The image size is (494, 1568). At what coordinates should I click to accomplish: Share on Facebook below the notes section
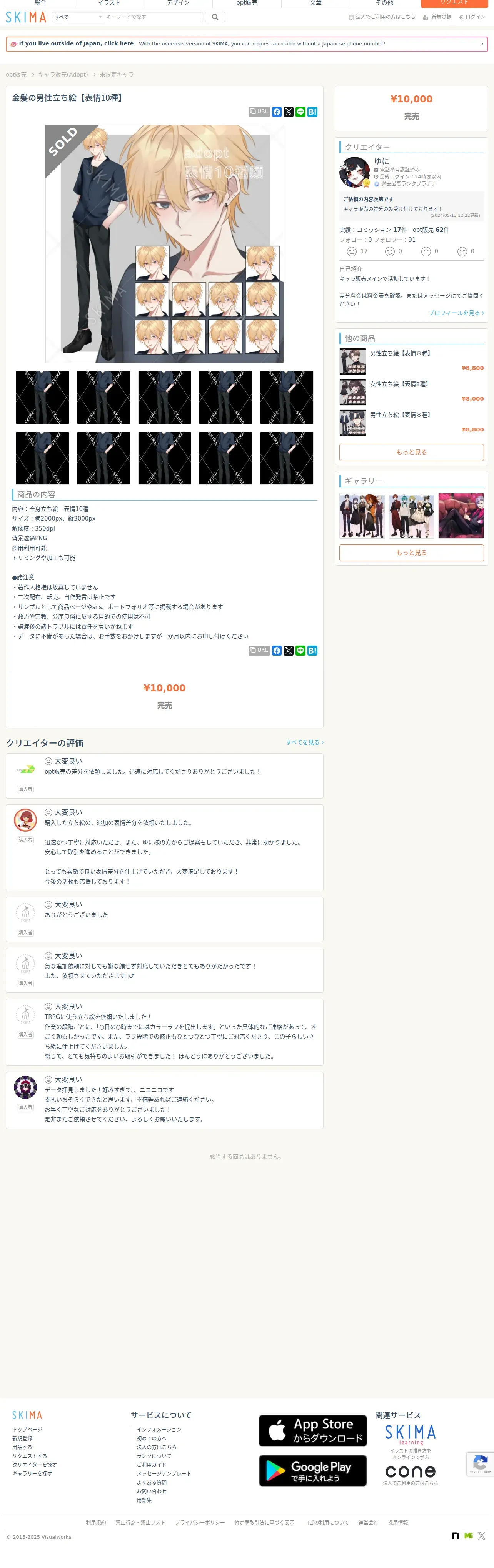point(277,651)
